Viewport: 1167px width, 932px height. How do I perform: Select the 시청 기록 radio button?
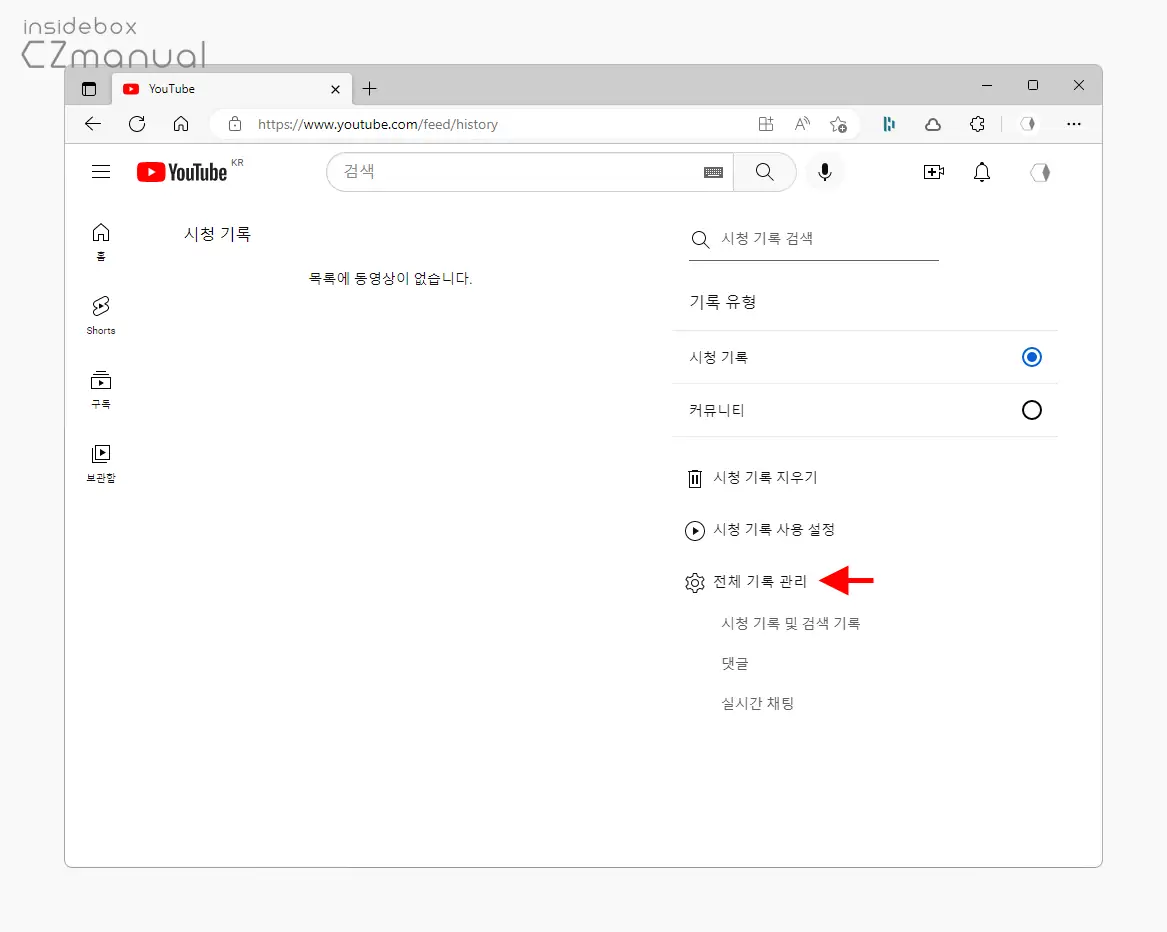coord(1031,357)
